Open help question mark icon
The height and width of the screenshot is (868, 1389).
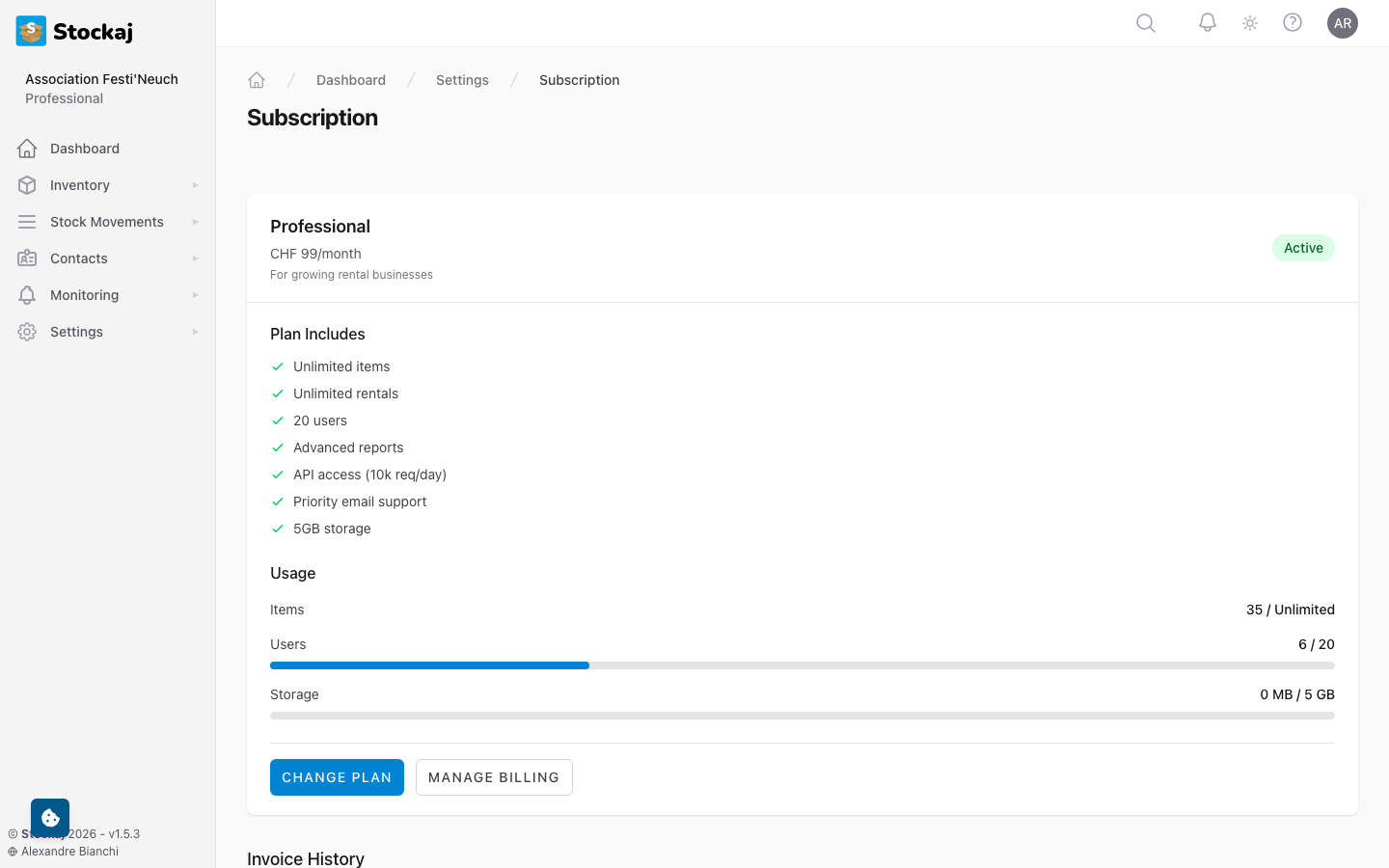(x=1293, y=22)
